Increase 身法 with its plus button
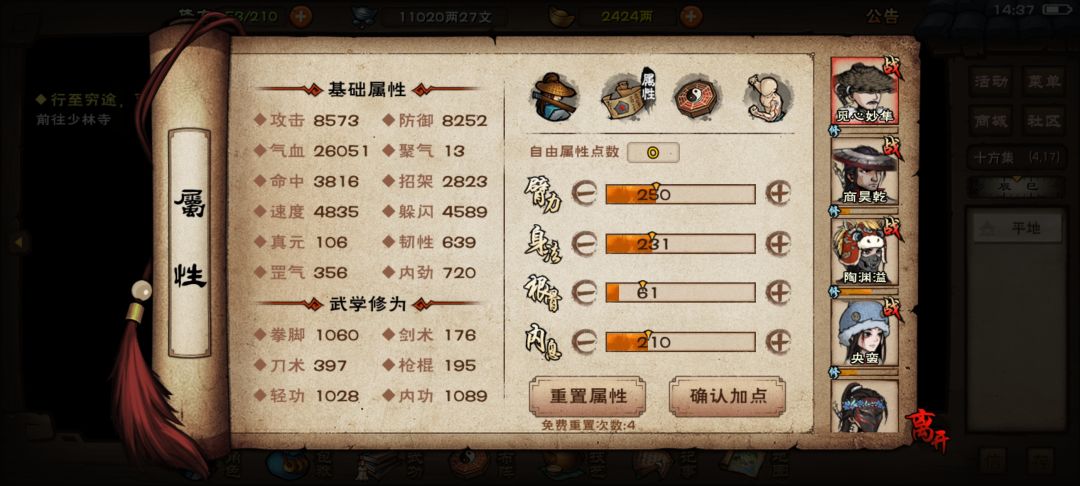Screen dimensions: 1080x486 (x=778, y=244)
